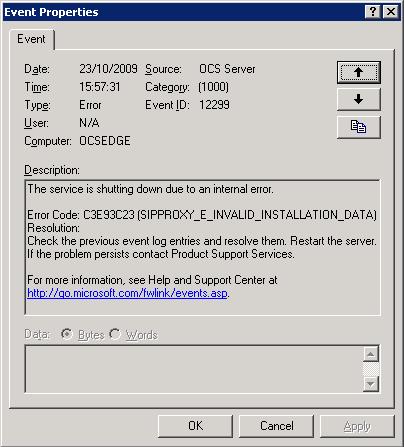The width and height of the screenshot is (404, 447).
Task: Go to previous event with up arrow
Action: (x=358, y=72)
